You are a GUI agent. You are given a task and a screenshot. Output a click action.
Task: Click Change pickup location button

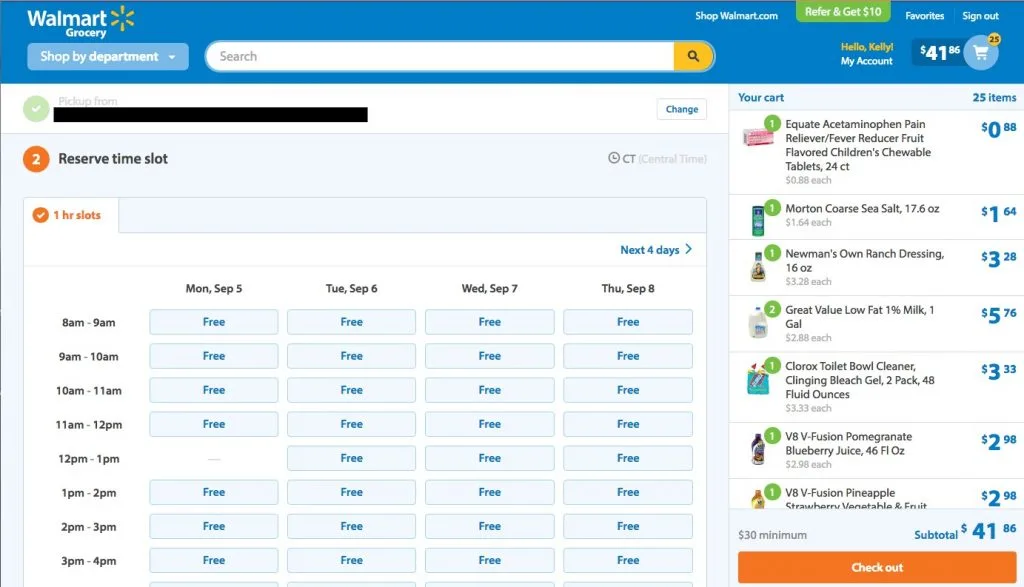(x=681, y=109)
